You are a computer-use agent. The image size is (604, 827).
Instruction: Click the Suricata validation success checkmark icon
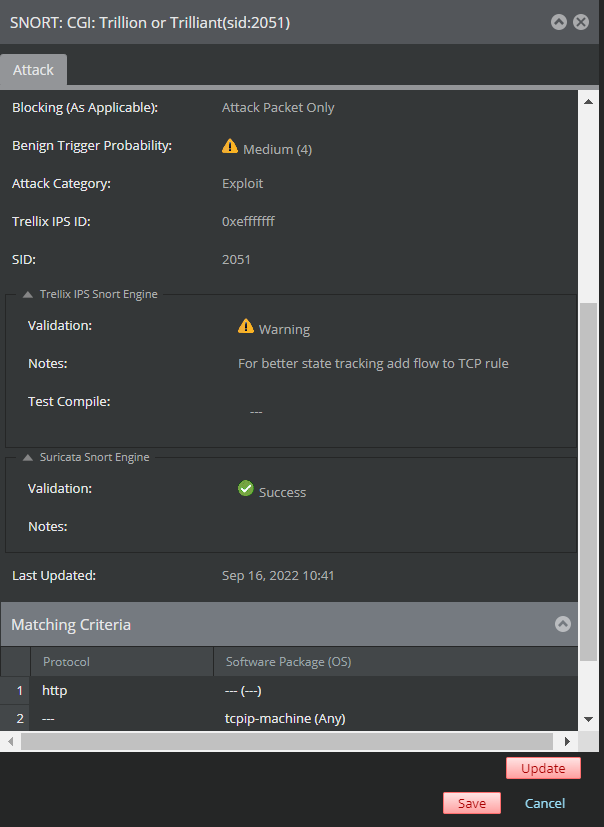246,488
